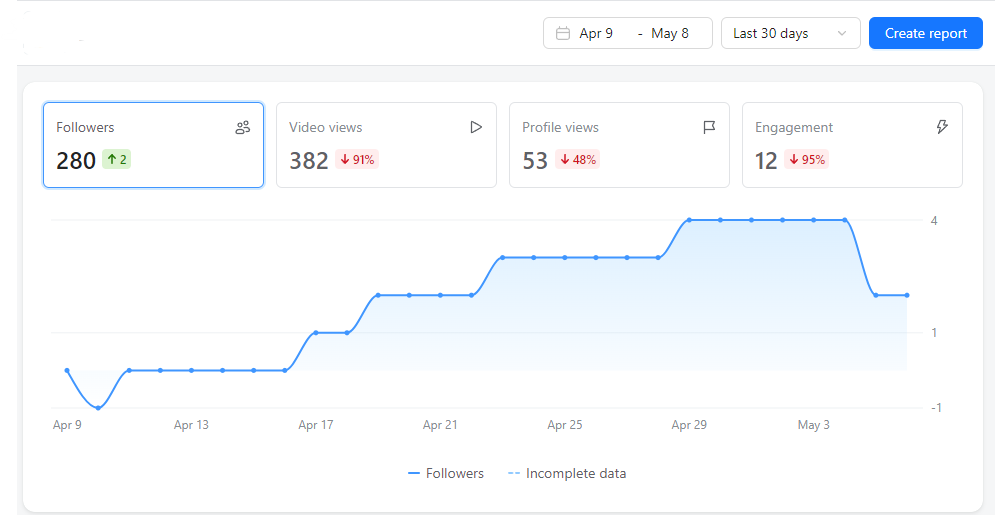Edit the Apr 9 start date field
This screenshot has height=515, width=995.
tap(596, 33)
